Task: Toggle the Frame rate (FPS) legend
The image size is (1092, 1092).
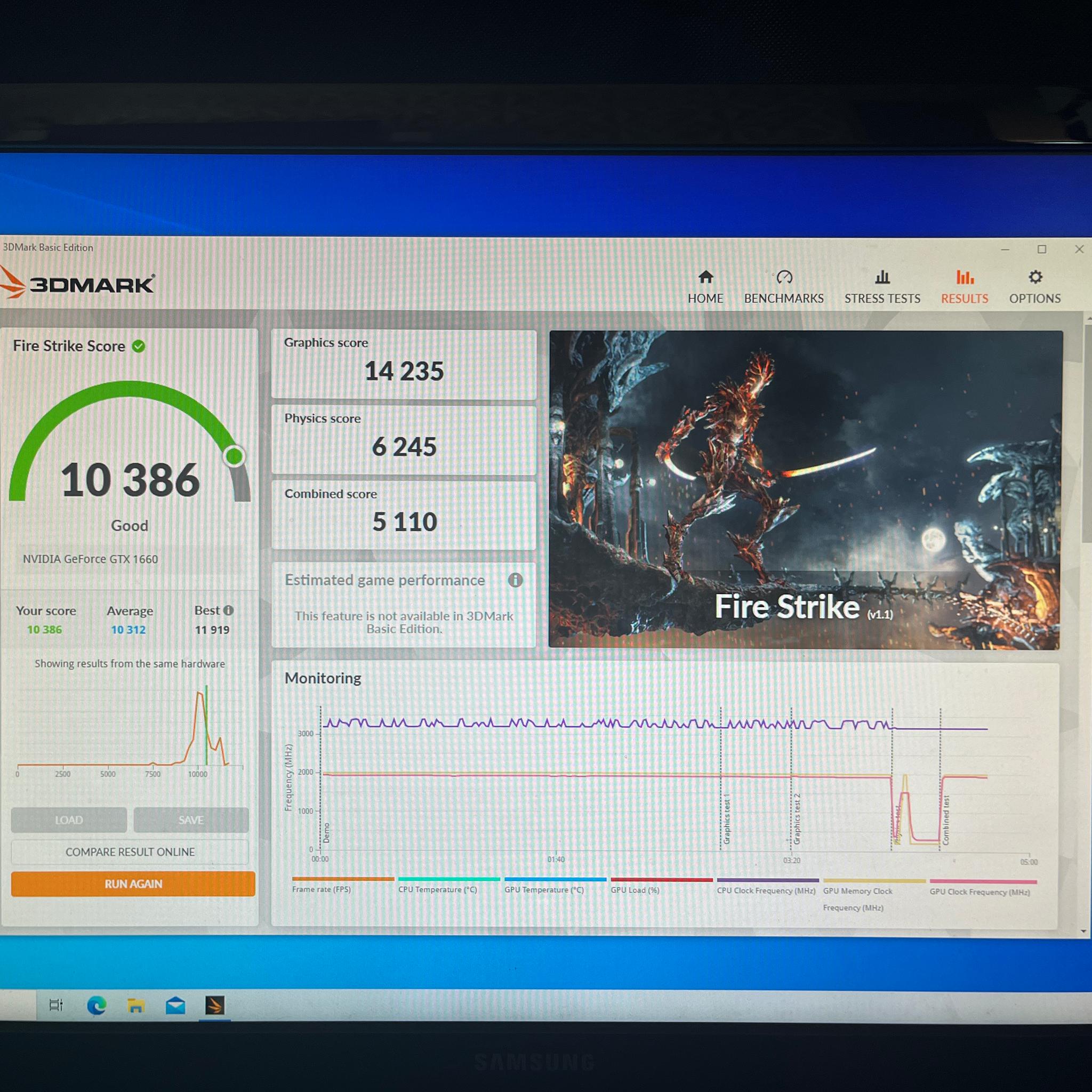Action: [x=342, y=885]
